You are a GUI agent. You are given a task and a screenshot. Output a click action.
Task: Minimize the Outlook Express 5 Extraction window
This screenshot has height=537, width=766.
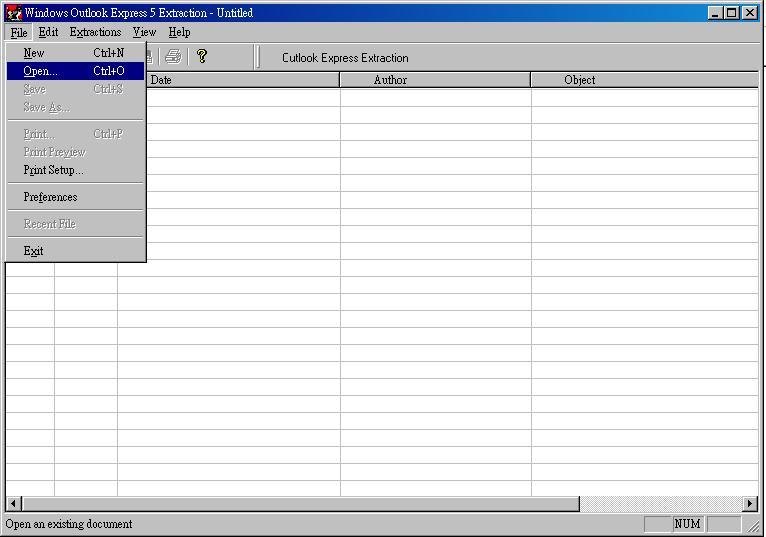pos(715,13)
